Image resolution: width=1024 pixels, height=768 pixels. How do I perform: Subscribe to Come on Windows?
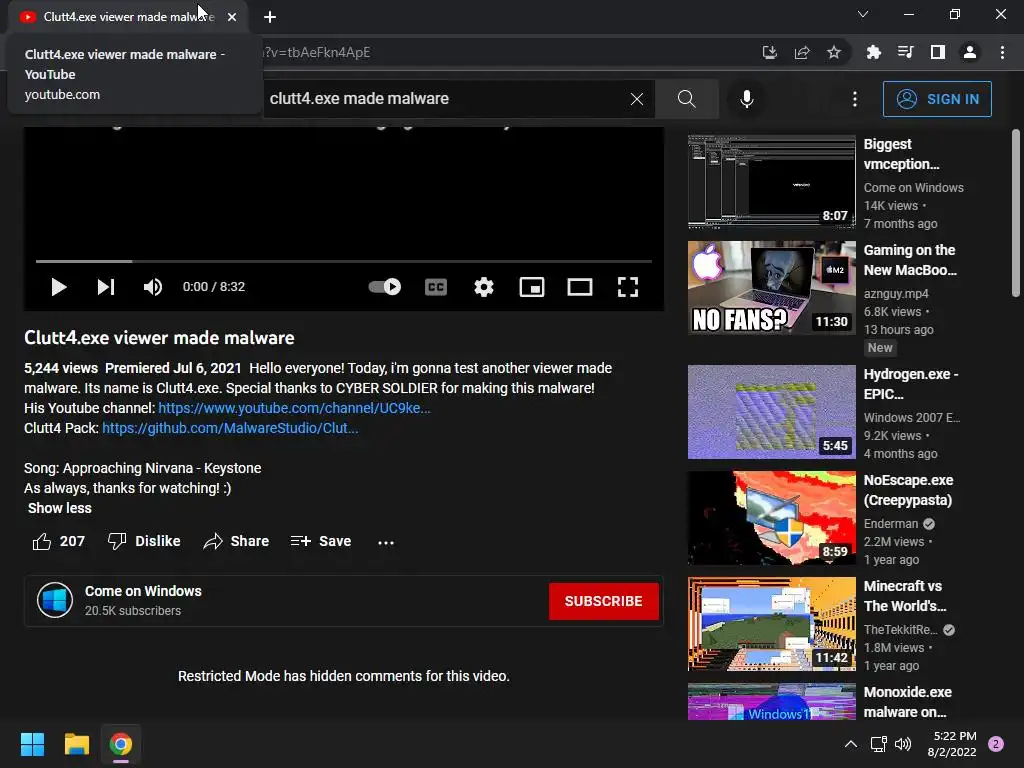point(603,601)
